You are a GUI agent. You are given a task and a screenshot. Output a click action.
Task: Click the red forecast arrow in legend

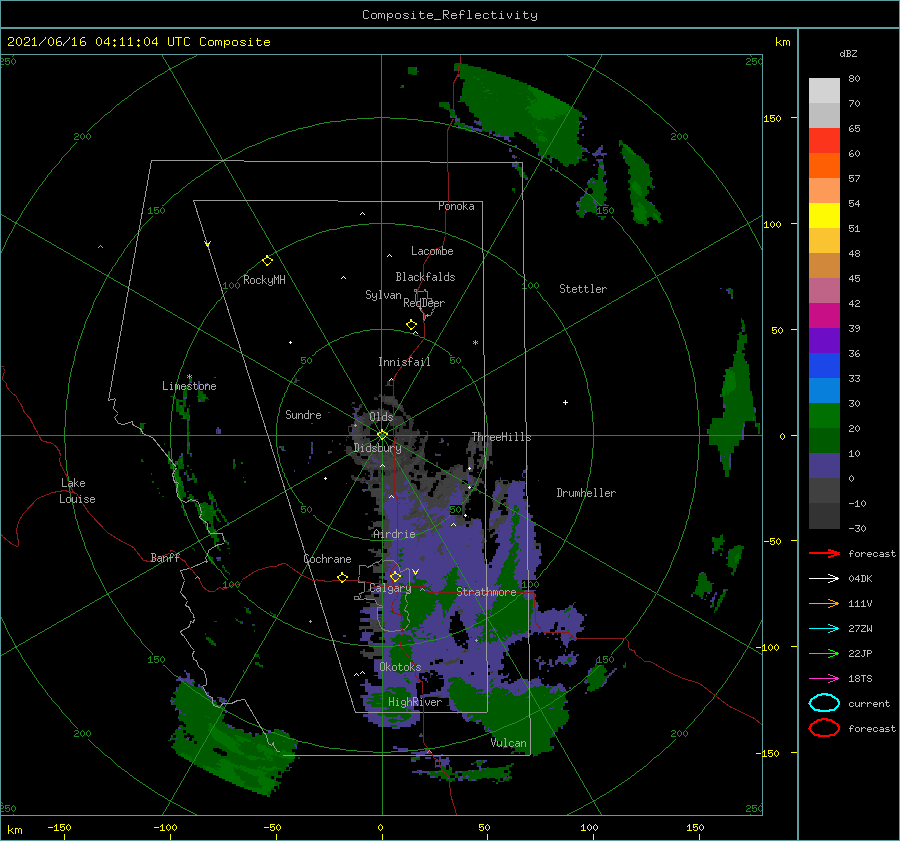pos(824,553)
